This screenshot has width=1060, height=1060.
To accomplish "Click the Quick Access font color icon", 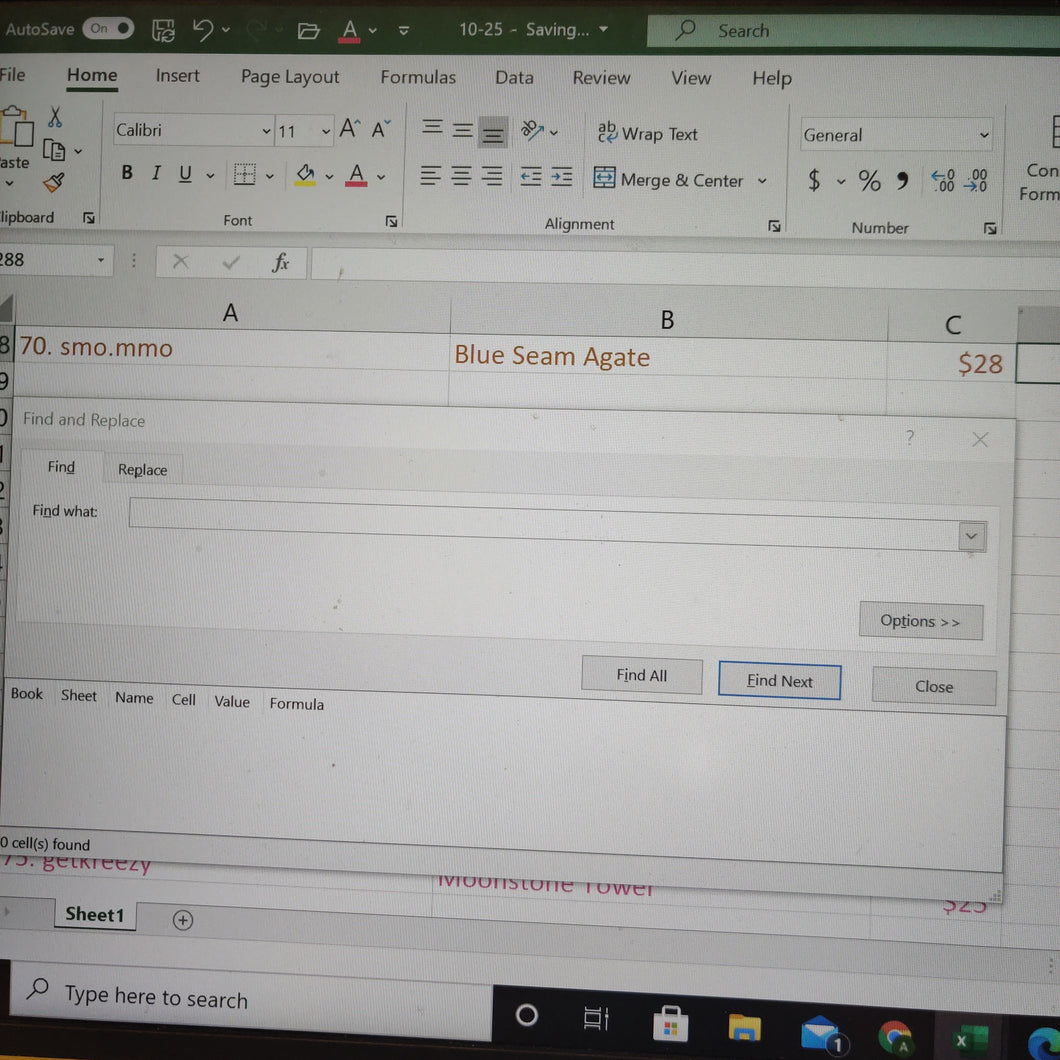I will click(x=350, y=31).
